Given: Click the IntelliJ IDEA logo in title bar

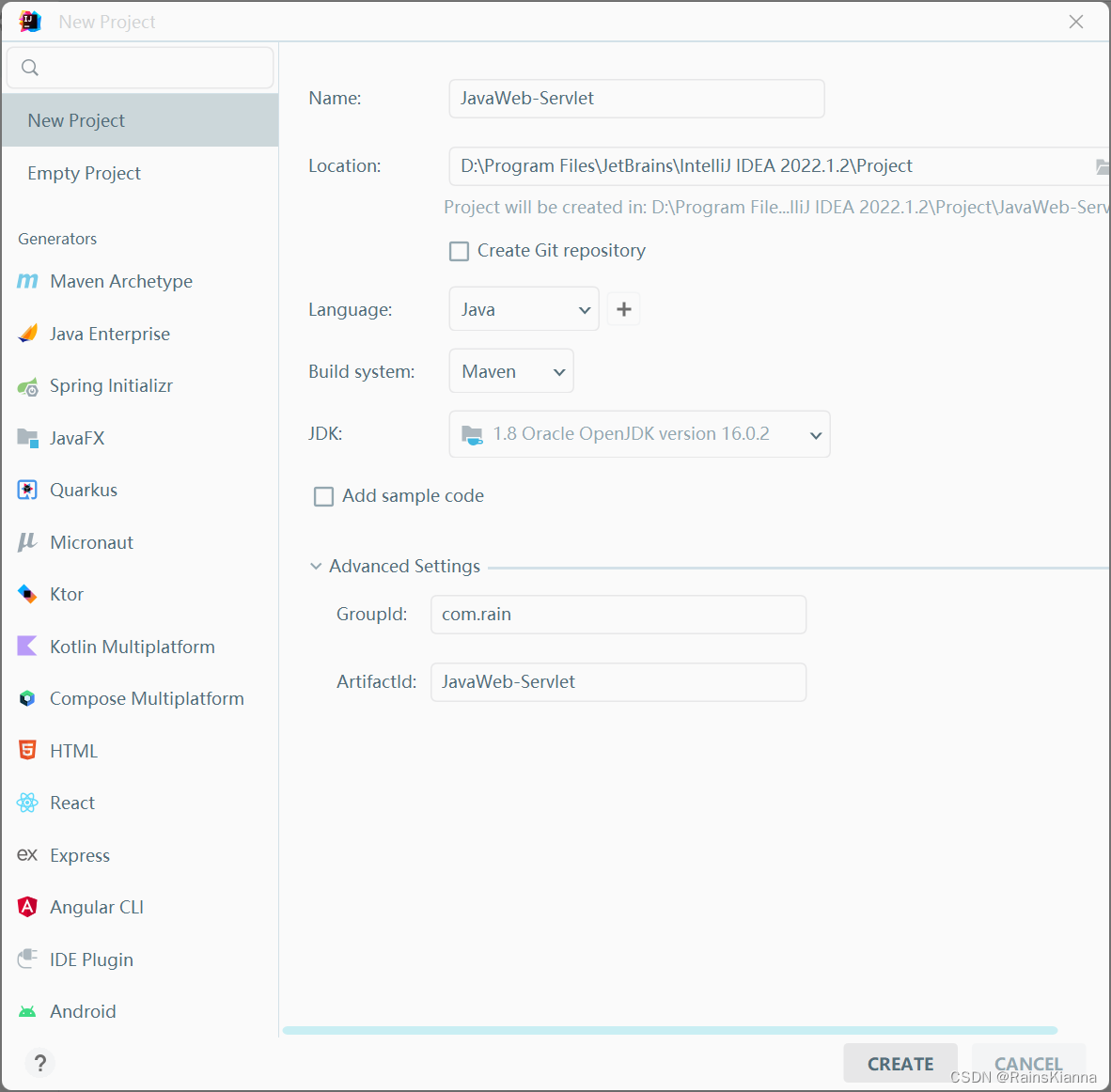Looking at the screenshot, I should tap(30, 22).
